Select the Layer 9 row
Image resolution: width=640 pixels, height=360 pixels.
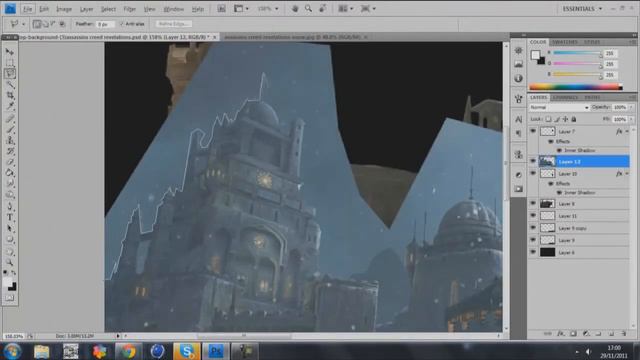[x=579, y=240]
